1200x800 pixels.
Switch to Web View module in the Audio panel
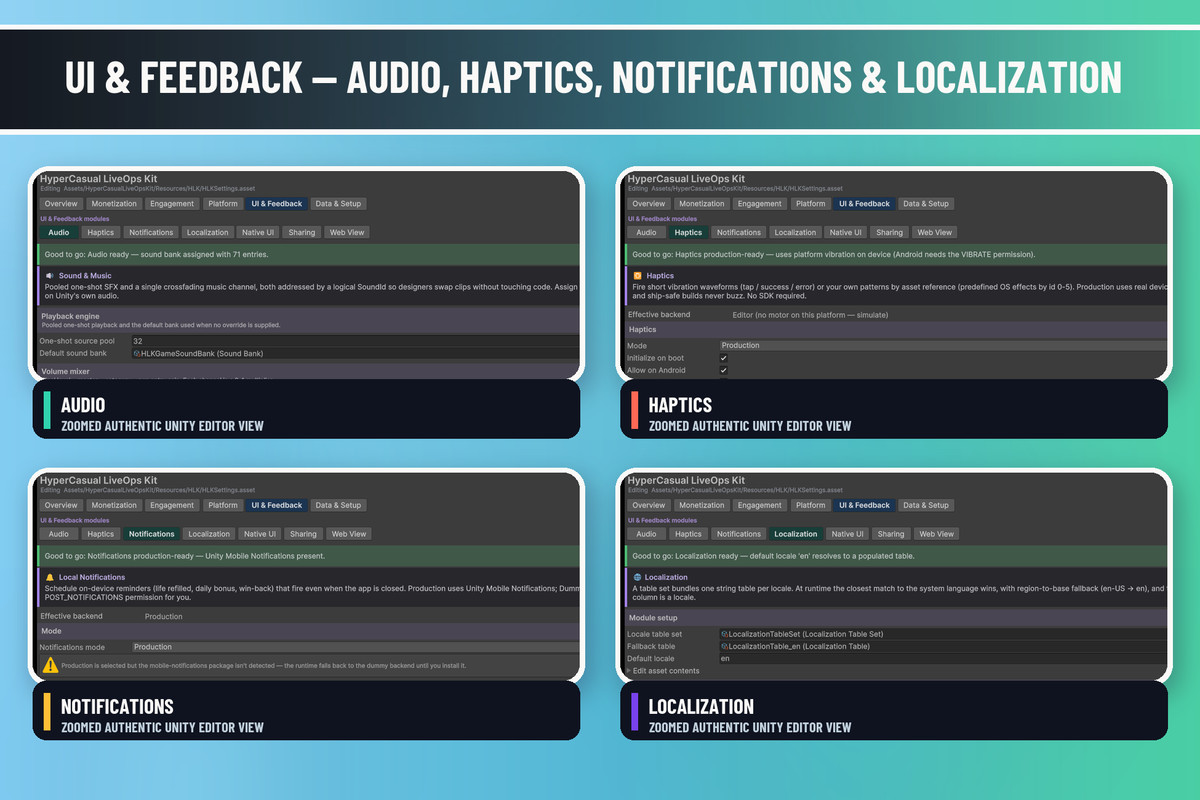point(348,232)
